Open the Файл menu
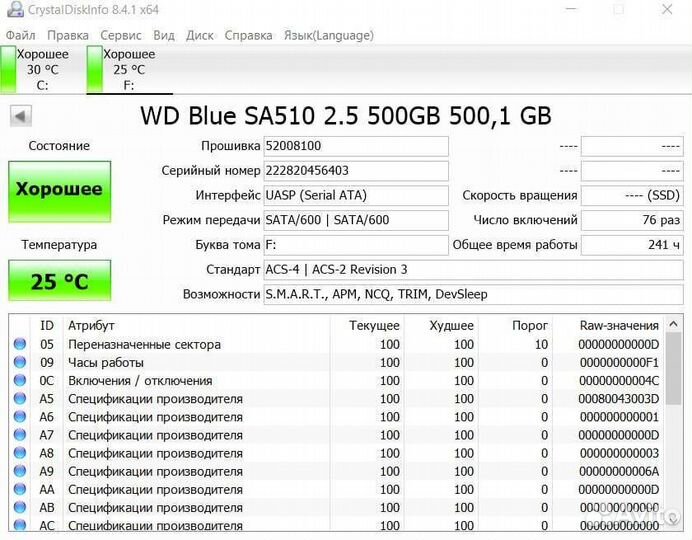This screenshot has height=540, width=692. pos(20,35)
